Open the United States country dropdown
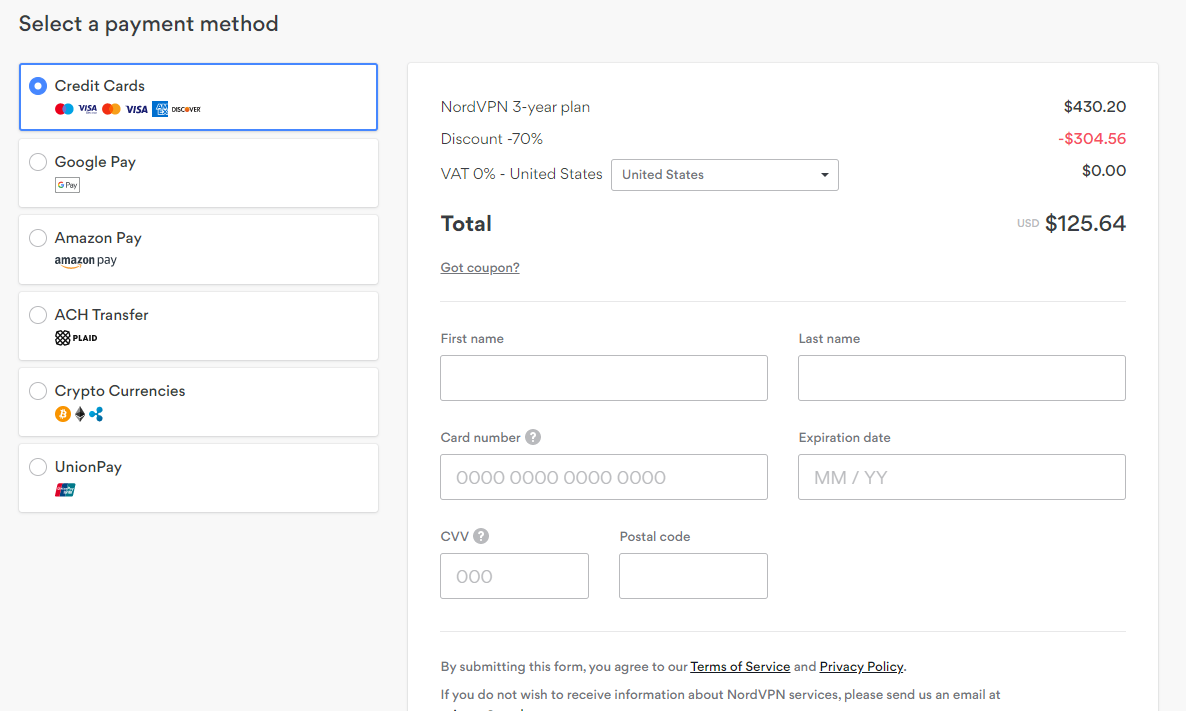Image resolution: width=1186 pixels, height=711 pixels. click(725, 175)
